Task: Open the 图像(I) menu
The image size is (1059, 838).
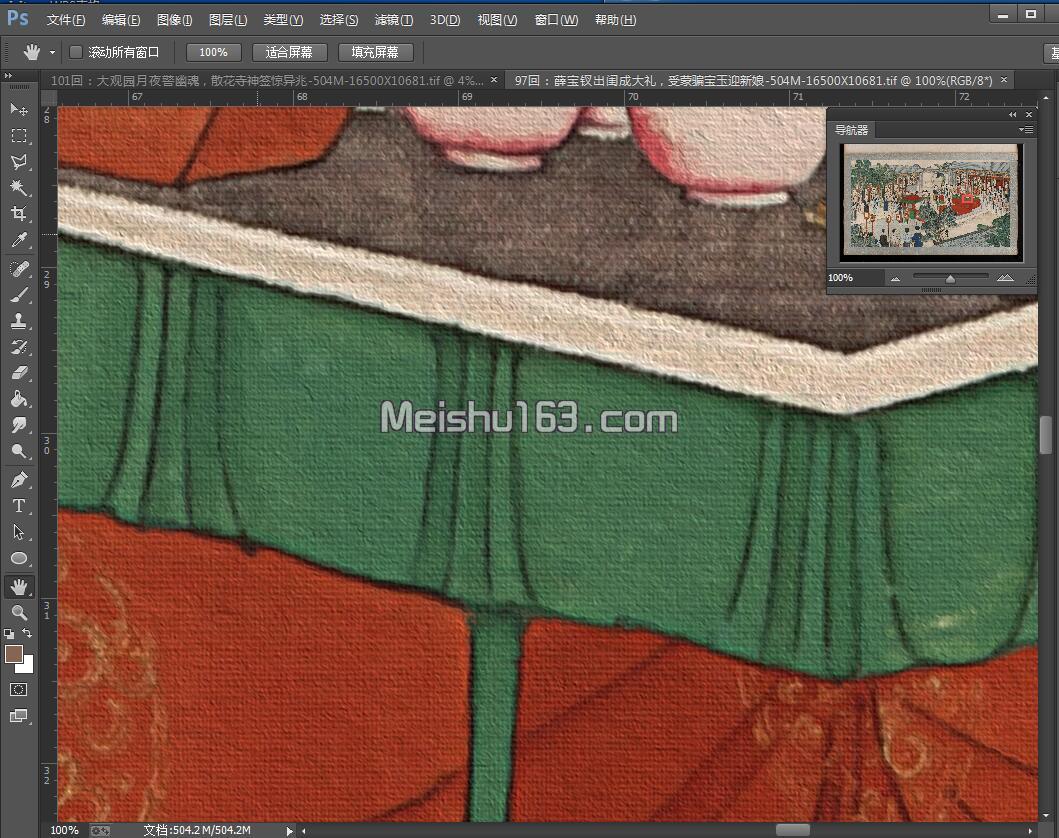Action: click(x=174, y=20)
